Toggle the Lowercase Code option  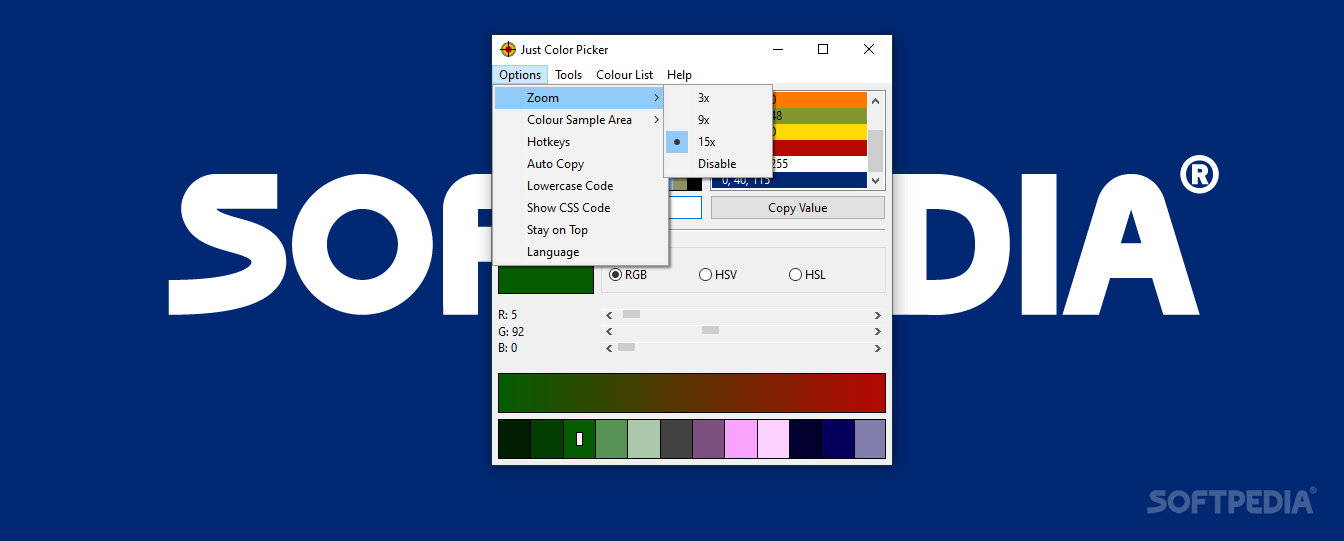580,186
